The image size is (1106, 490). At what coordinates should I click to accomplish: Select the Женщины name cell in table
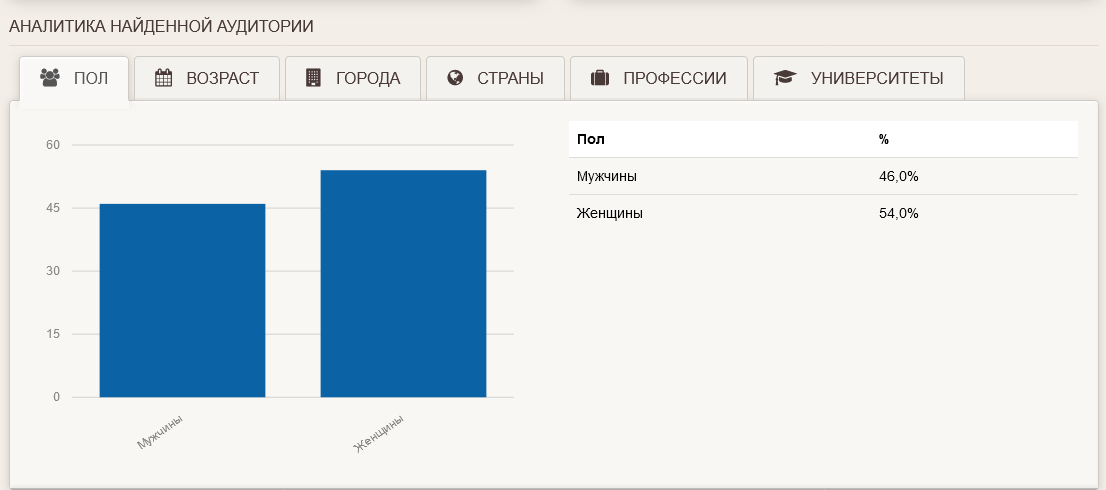coord(610,213)
